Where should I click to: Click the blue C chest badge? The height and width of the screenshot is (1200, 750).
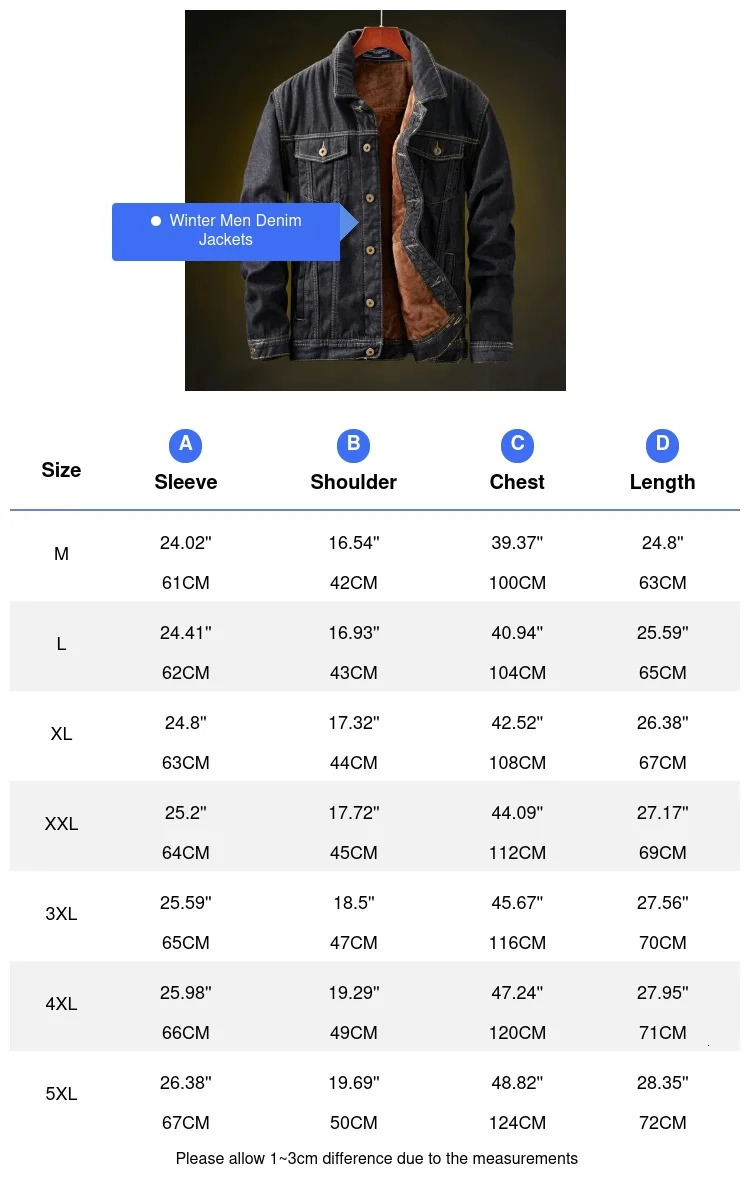(x=517, y=444)
